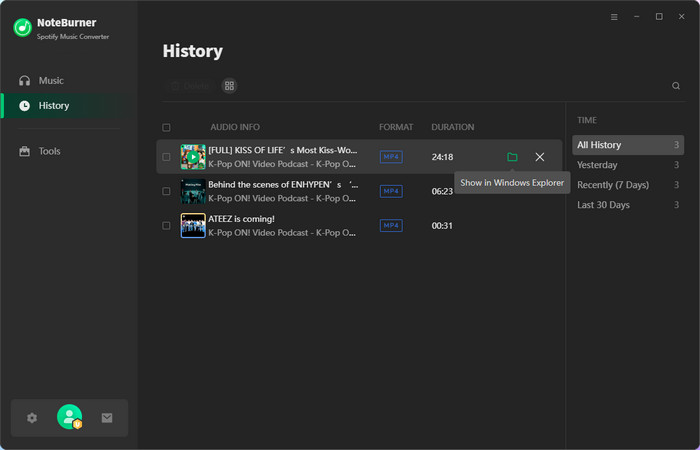Play the KISS OF LIFE thumbnail
The image size is (700, 450).
point(193,157)
